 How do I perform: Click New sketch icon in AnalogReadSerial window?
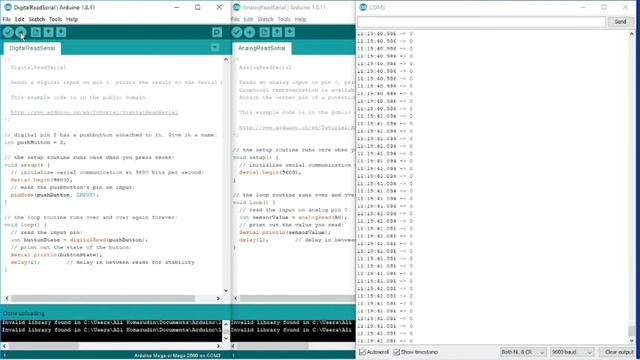pos(264,32)
